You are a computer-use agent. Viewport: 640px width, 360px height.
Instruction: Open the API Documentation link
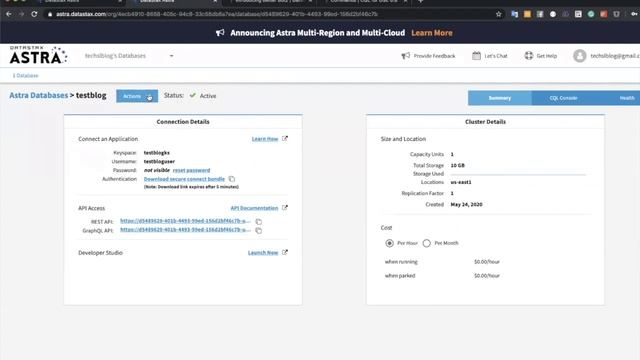(254, 208)
